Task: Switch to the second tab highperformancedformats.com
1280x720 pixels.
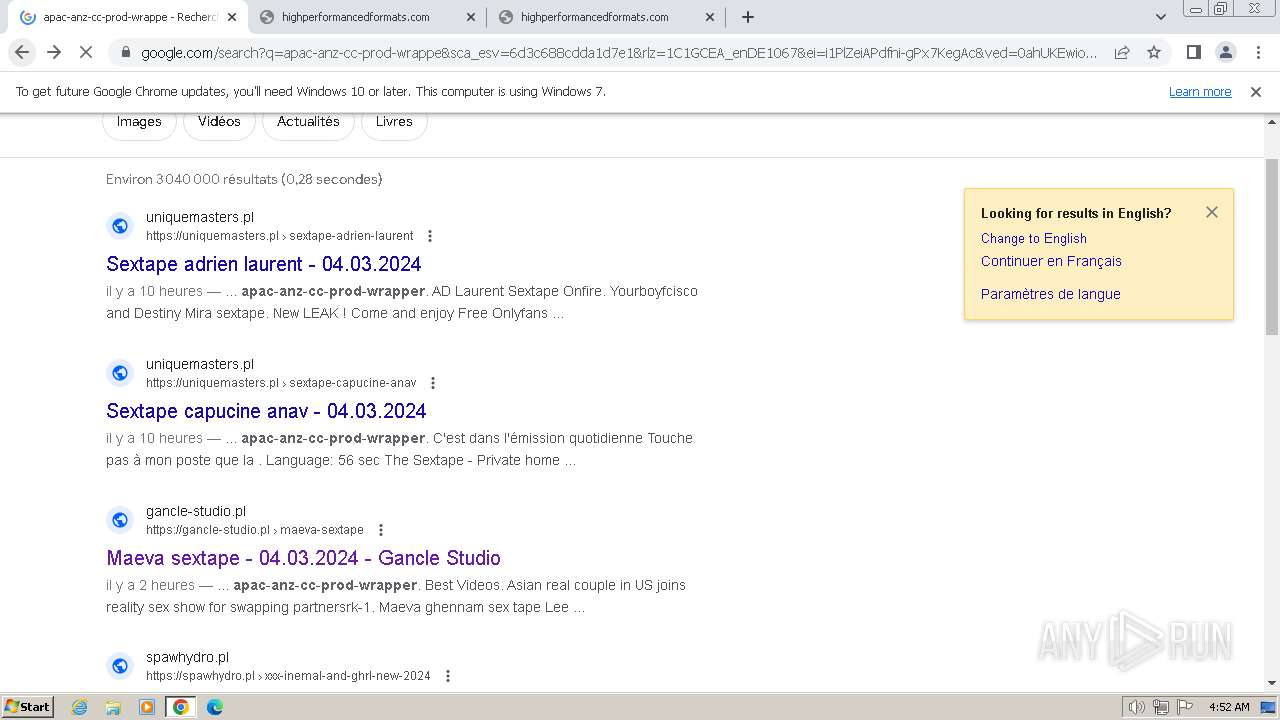Action: pyautogui.click(x=366, y=17)
